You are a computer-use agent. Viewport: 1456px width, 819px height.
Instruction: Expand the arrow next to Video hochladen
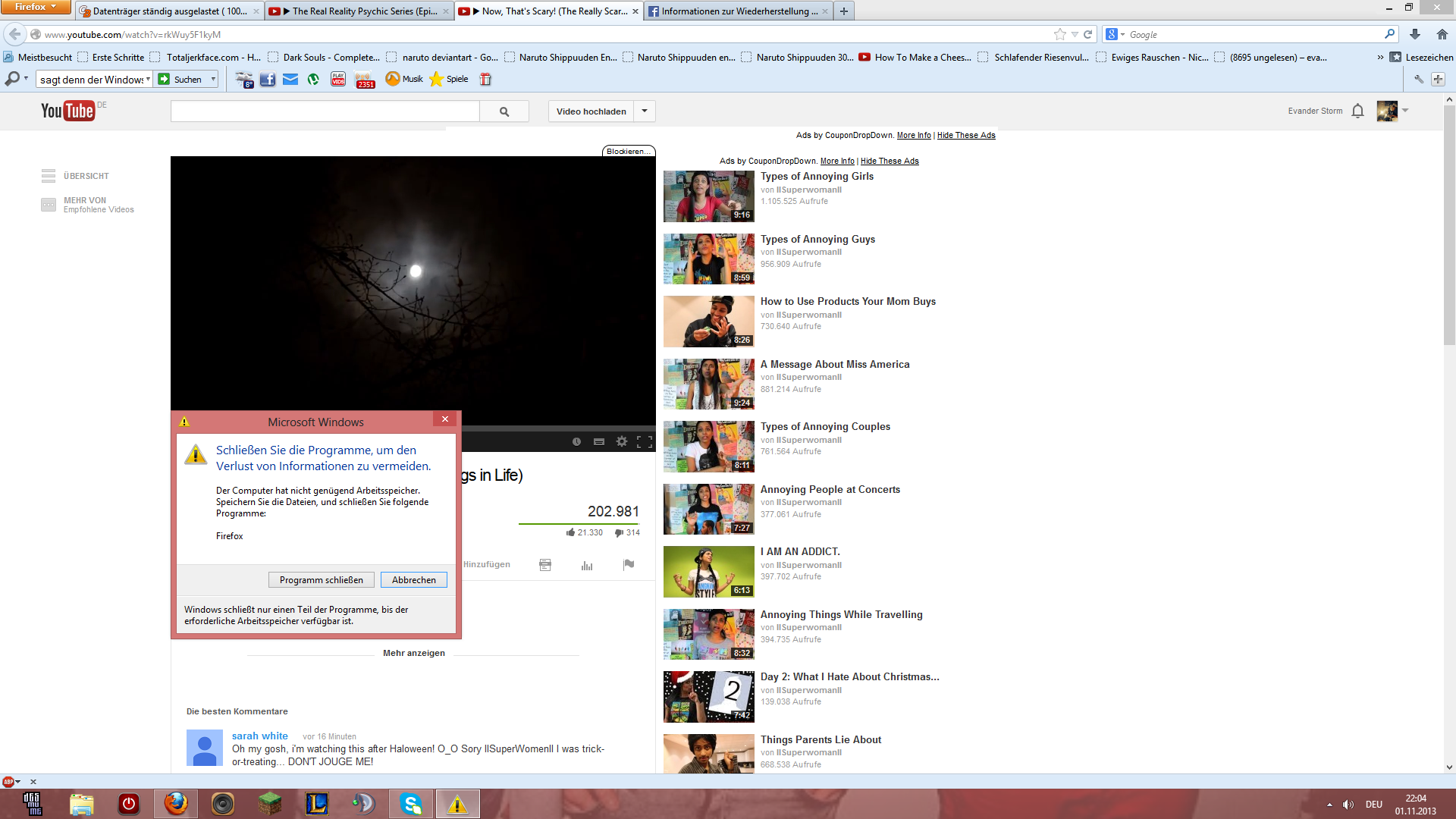click(645, 111)
